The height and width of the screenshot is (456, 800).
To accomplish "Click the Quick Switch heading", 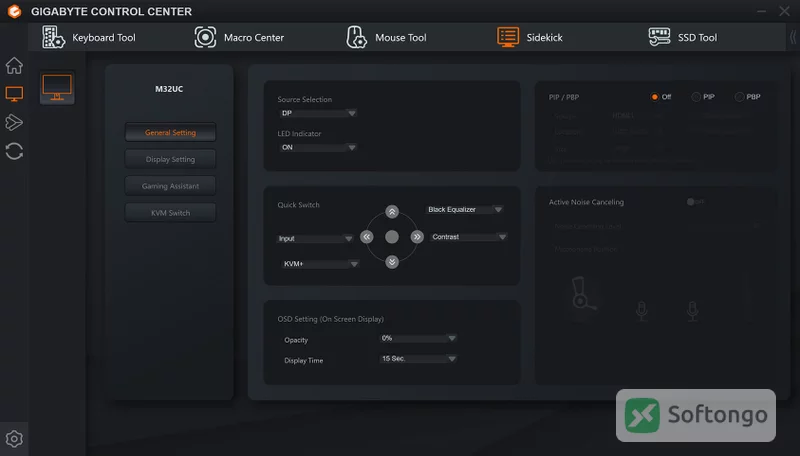I will click(298, 205).
